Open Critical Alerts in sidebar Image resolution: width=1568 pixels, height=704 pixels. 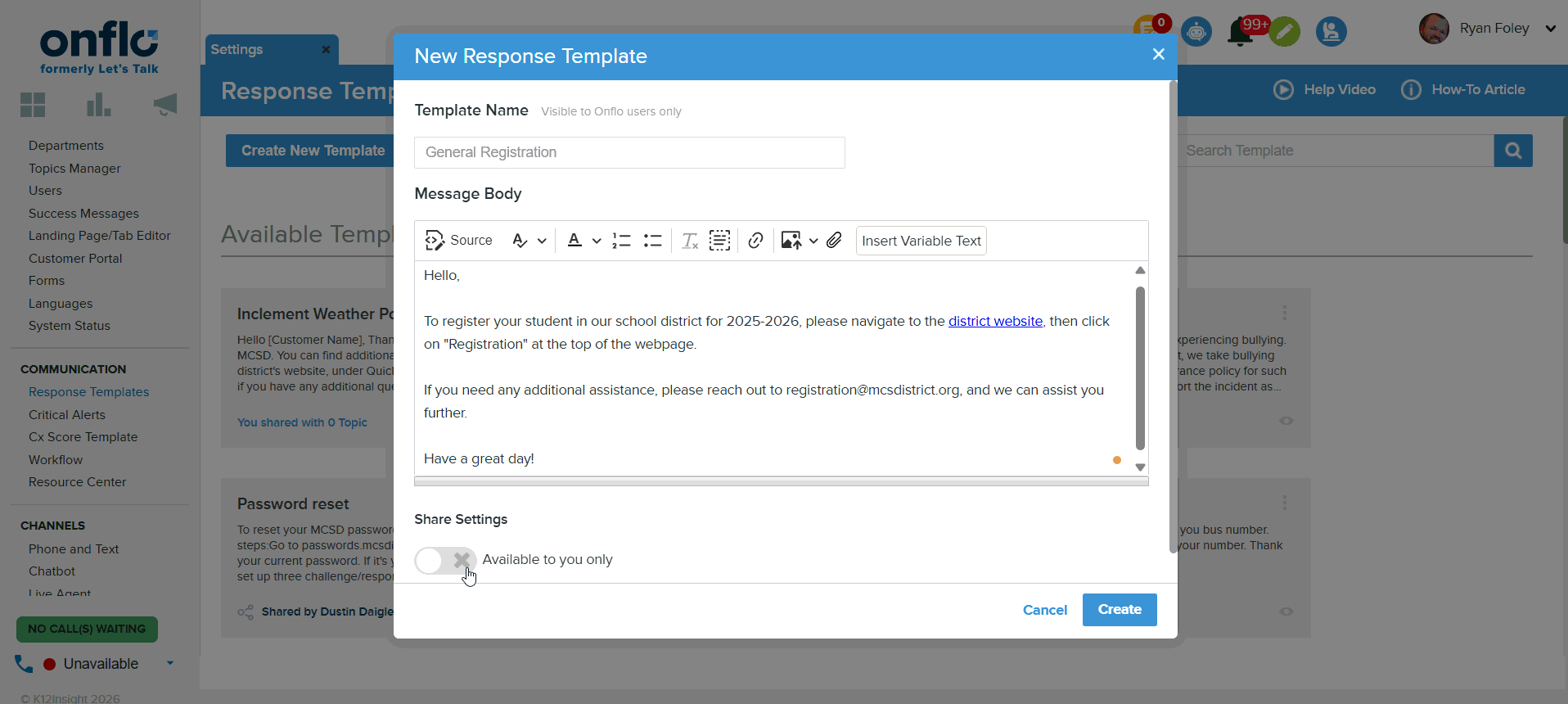click(67, 415)
